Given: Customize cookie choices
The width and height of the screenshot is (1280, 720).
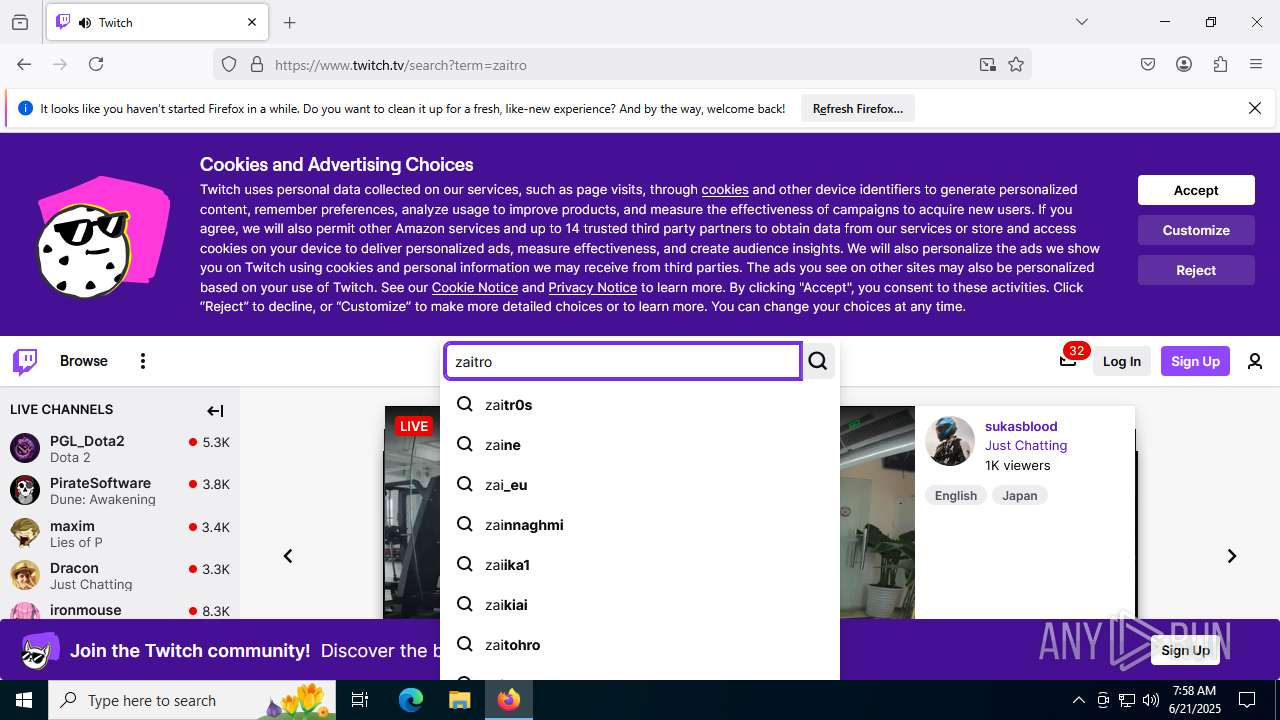Looking at the screenshot, I should point(1196,230).
